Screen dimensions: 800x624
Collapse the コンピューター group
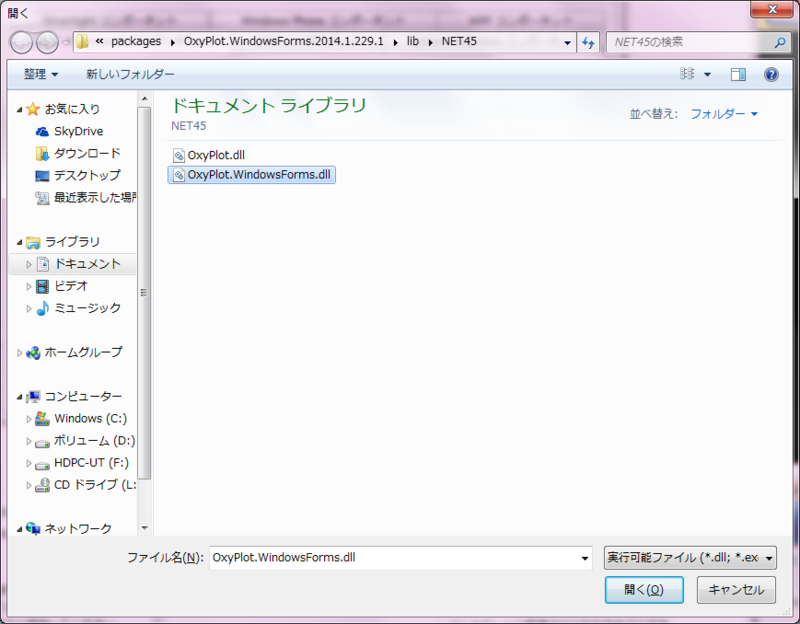(x=19, y=397)
